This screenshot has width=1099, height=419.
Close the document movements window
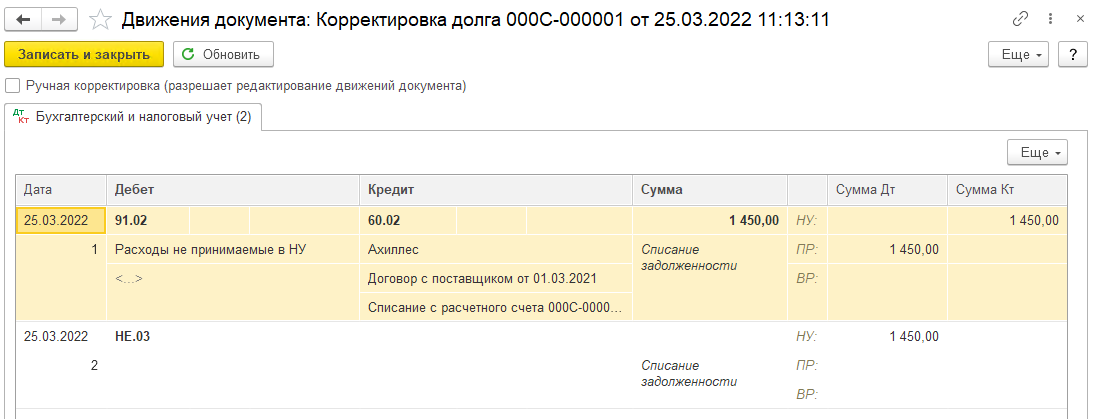(x=1079, y=20)
